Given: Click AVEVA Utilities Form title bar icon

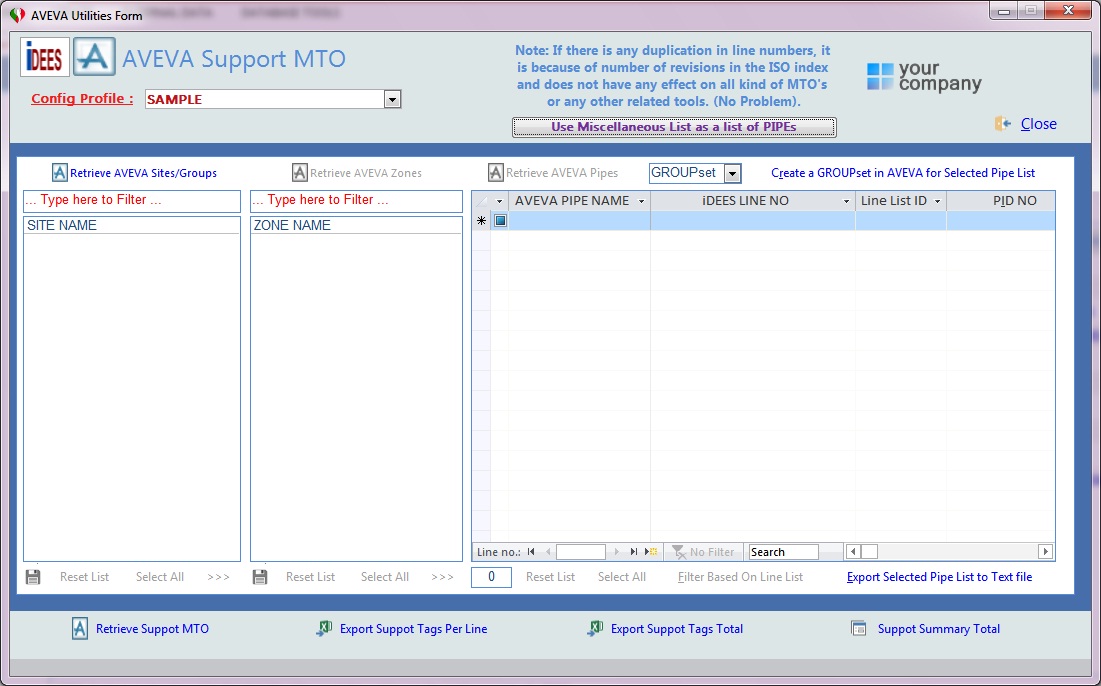Looking at the screenshot, I should point(18,15).
